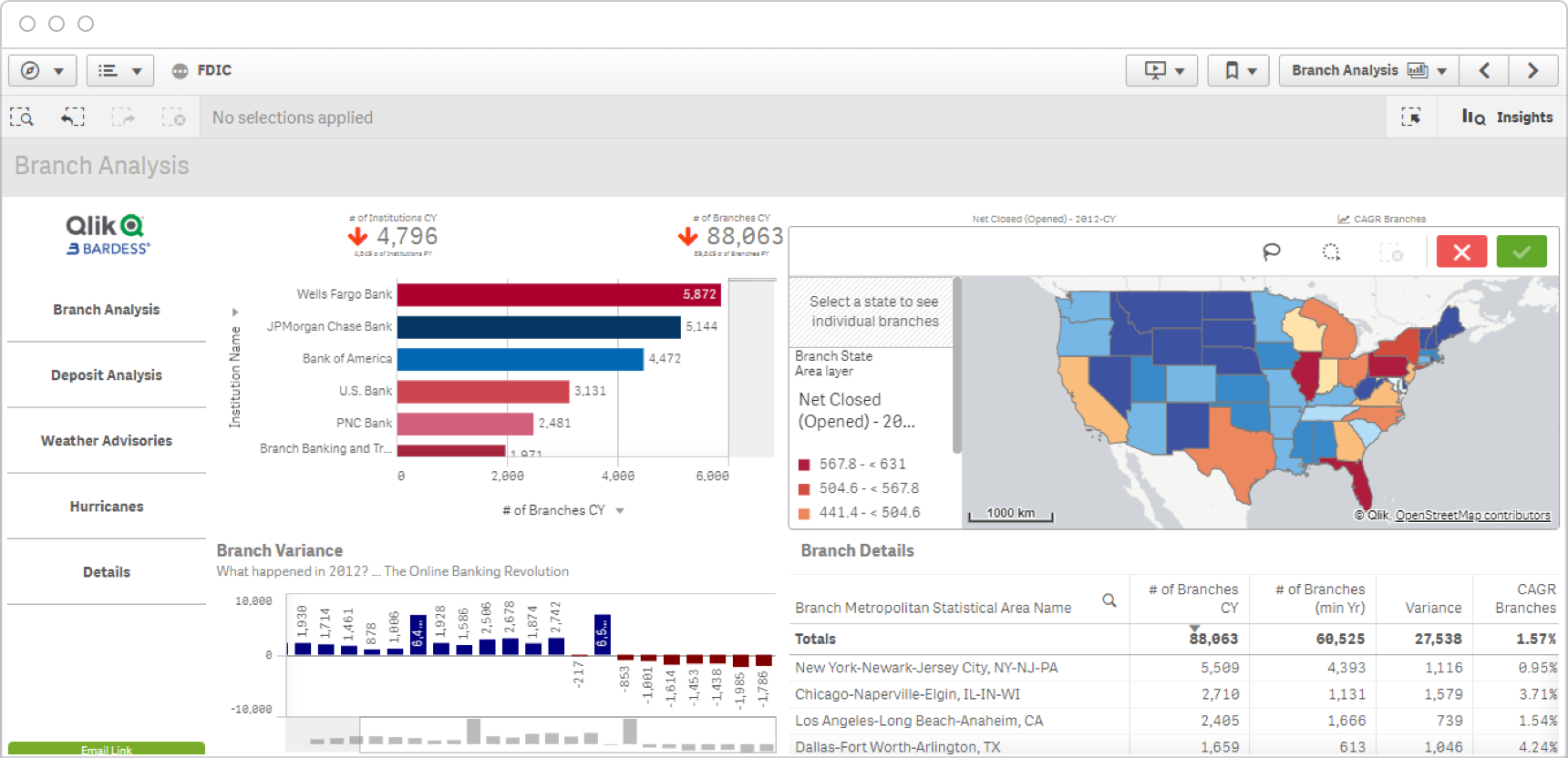Select U.S. Bank bar

(483, 392)
